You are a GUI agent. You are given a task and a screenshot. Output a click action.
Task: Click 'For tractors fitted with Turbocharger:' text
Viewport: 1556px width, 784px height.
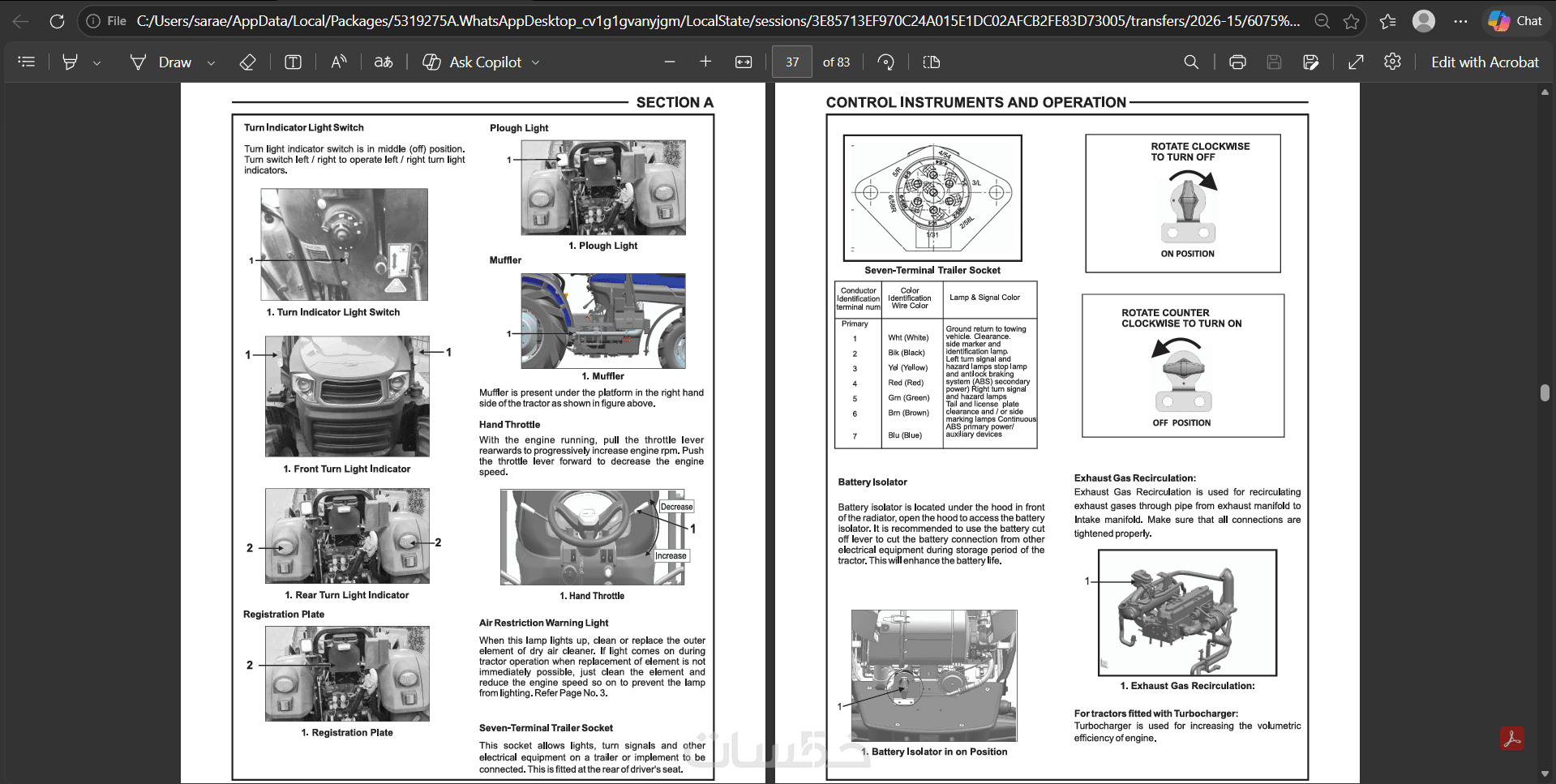tap(1156, 714)
